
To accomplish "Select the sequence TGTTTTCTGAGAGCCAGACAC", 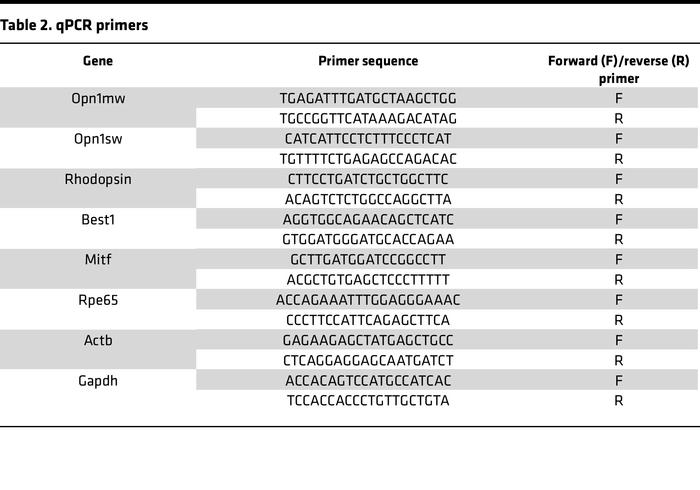I will (x=368, y=158).
